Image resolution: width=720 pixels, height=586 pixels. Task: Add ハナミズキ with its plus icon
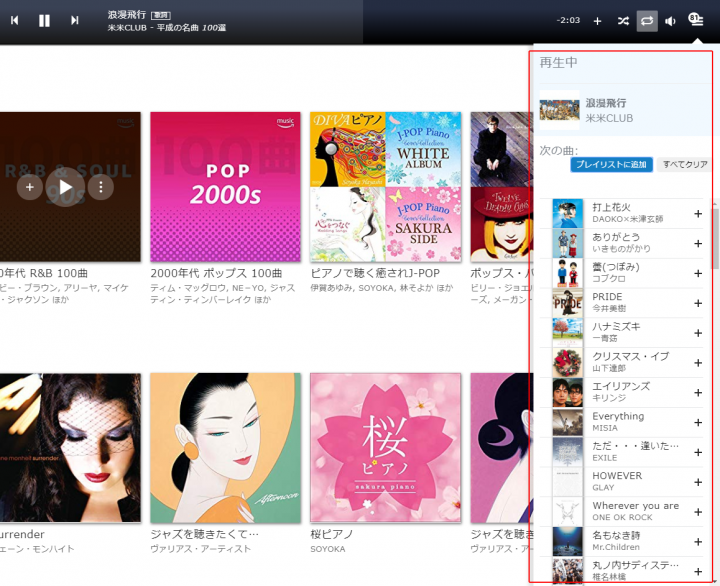[x=698, y=333]
